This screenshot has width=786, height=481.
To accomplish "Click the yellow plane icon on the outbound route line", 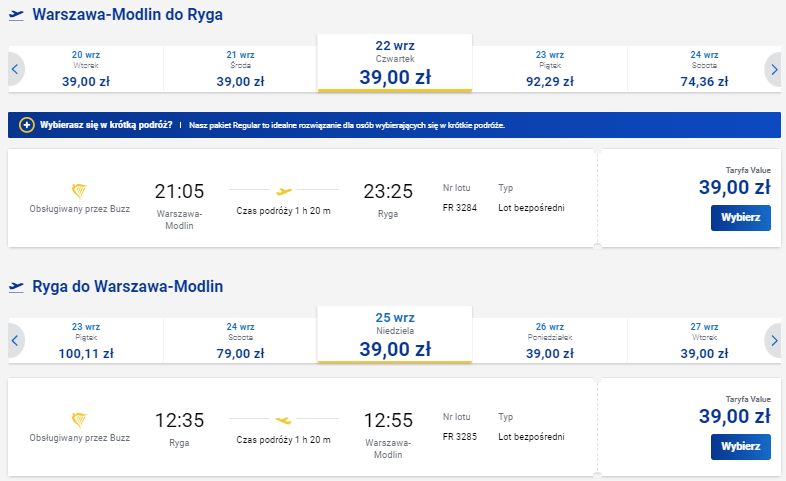I will point(284,191).
